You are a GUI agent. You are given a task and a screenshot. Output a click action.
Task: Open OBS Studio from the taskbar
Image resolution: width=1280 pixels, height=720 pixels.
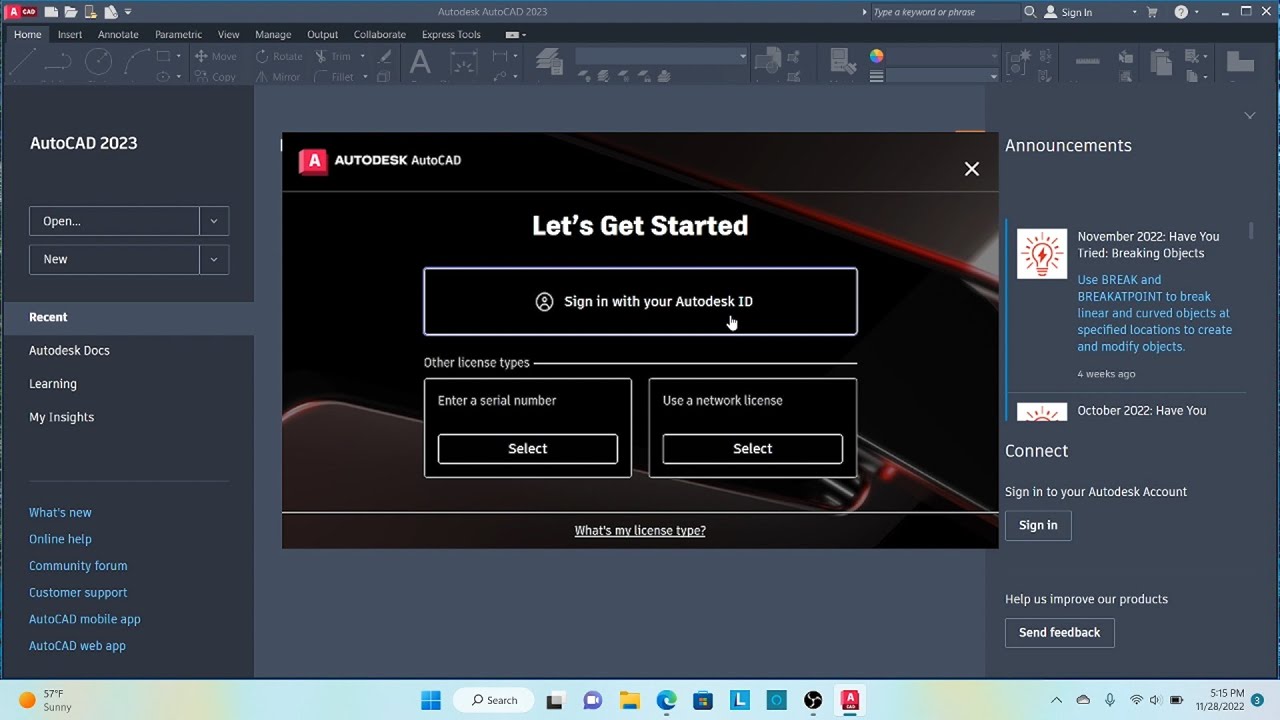tap(813, 700)
